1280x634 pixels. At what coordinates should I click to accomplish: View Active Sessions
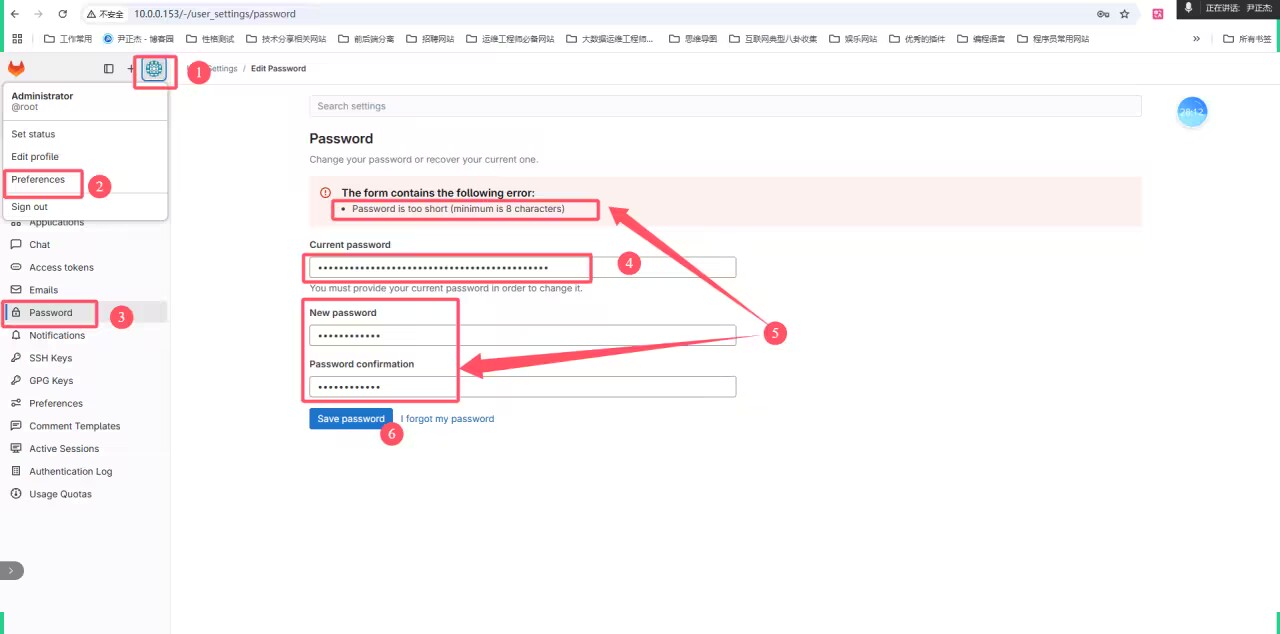click(64, 449)
